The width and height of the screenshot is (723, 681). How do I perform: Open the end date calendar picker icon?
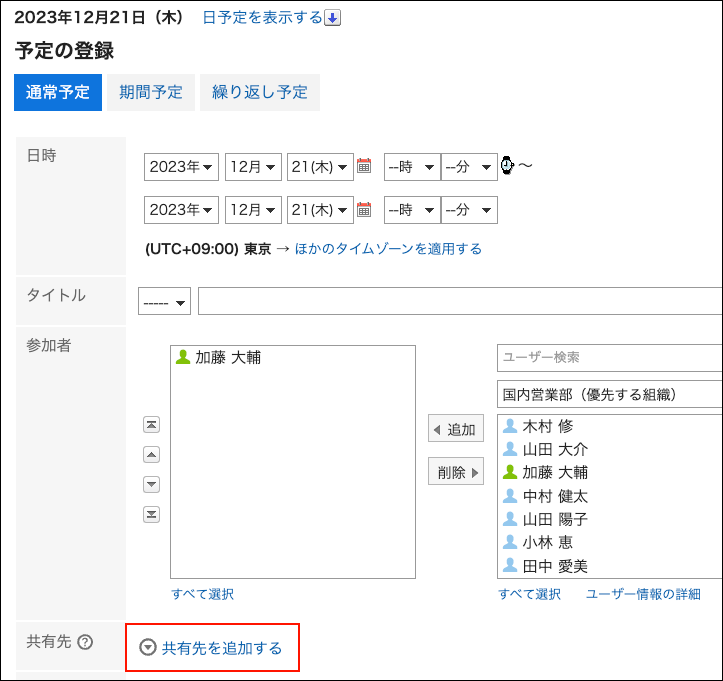point(364,209)
